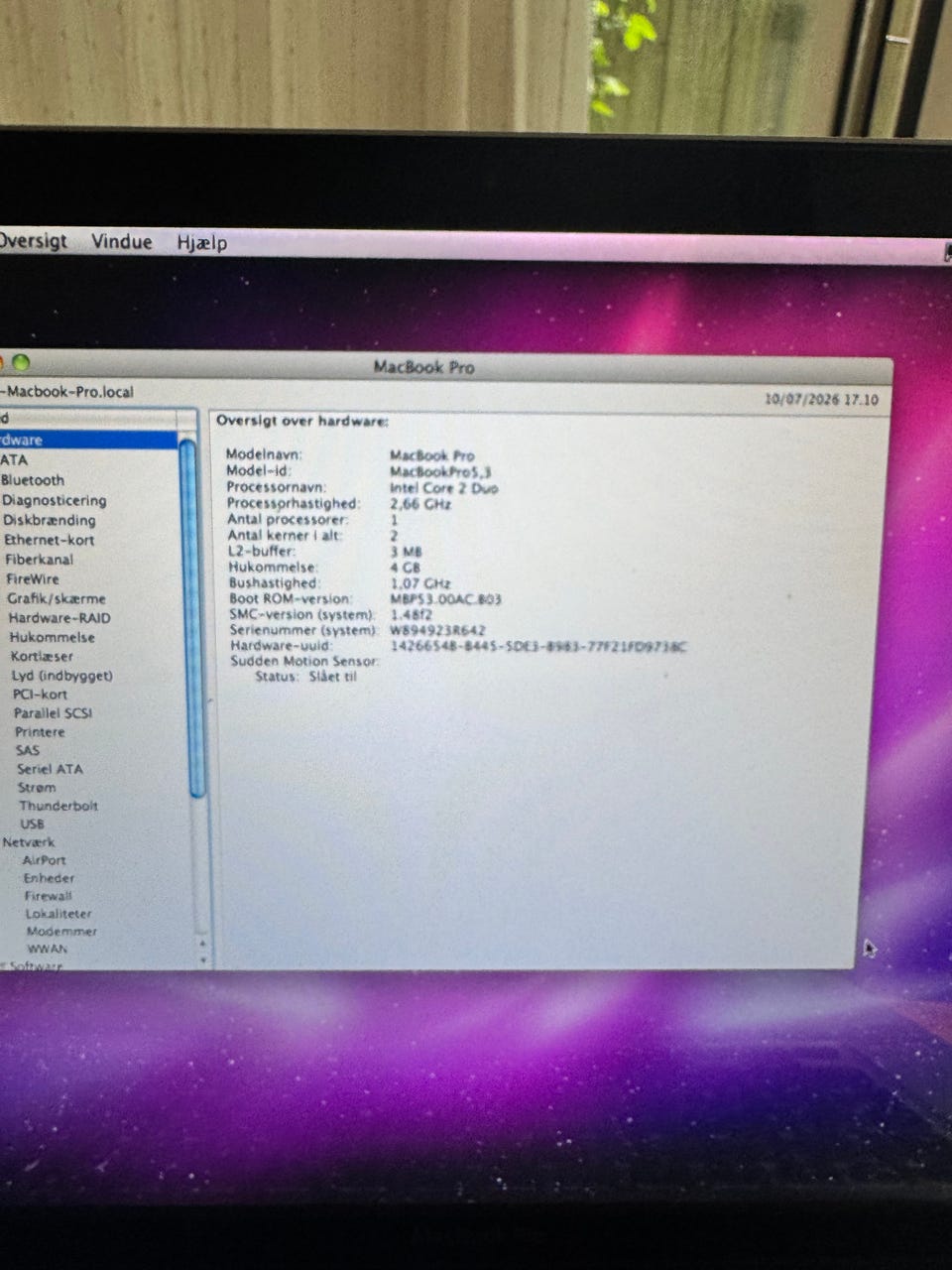The image size is (952, 1270).
Task: Click the Status Slået til text
Action: pos(305,677)
